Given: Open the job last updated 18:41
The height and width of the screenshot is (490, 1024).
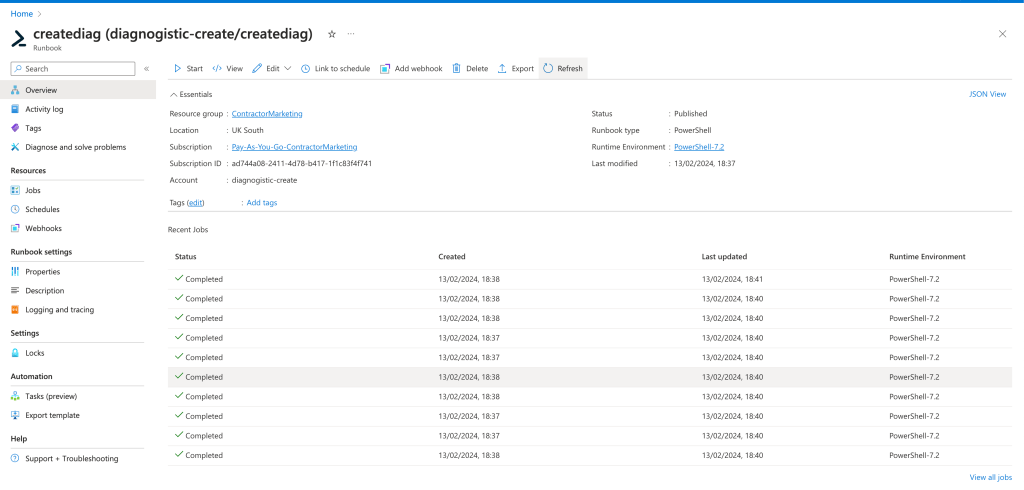Looking at the screenshot, I should [x=590, y=279].
